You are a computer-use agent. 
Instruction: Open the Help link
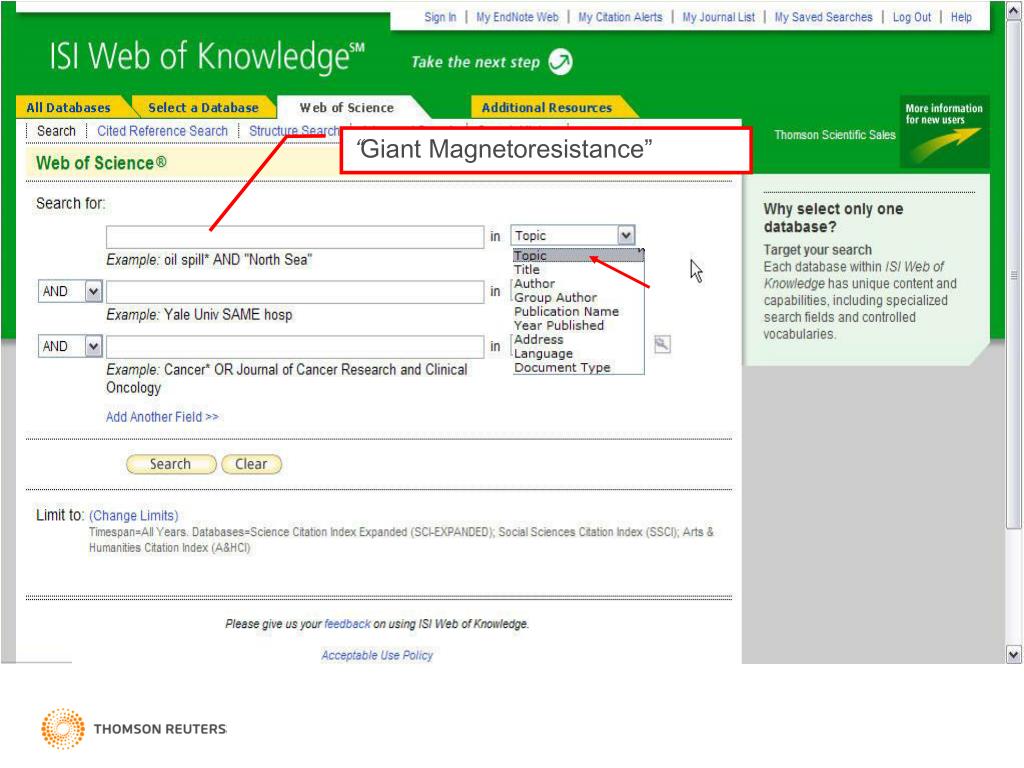[x=961, y=17]
